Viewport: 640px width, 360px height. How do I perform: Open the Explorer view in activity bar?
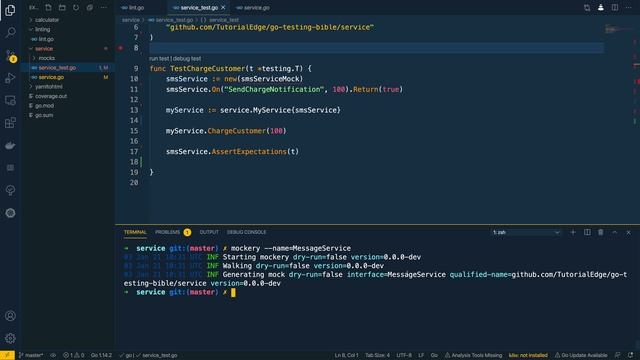point(10,10)
